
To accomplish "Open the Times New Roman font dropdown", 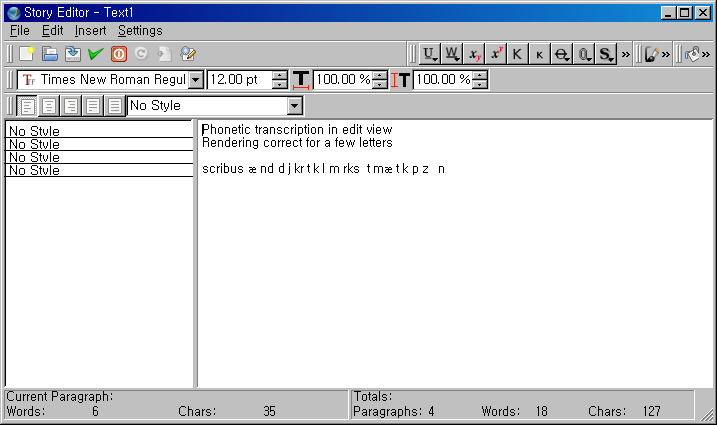I will (x=195, y=80).
